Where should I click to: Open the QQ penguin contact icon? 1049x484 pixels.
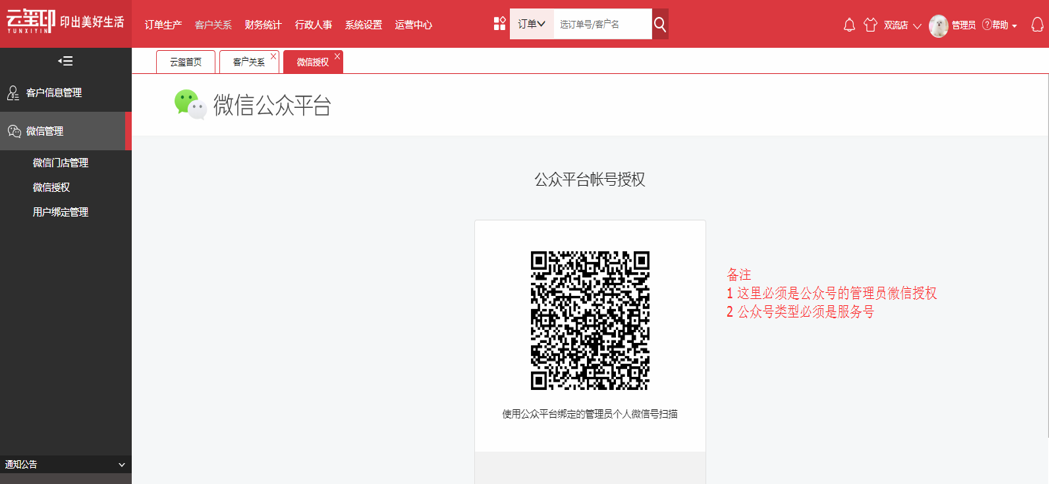(1037, 25)
